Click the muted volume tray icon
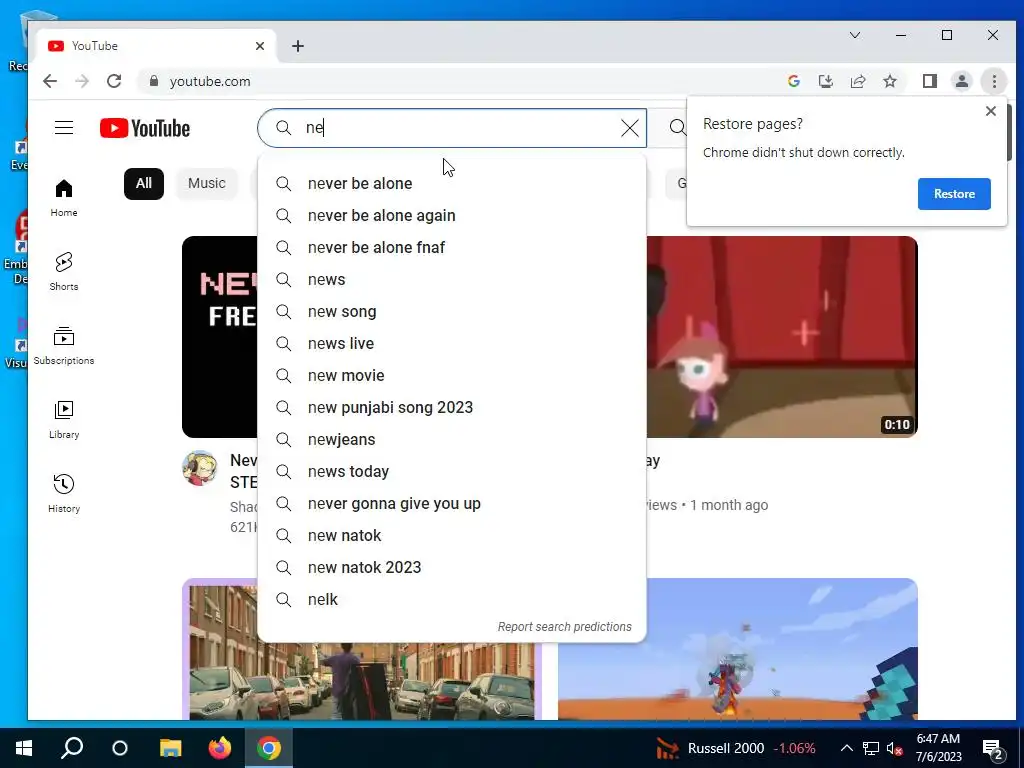This screenshot has width=1024, height=768. click(895, 748)
